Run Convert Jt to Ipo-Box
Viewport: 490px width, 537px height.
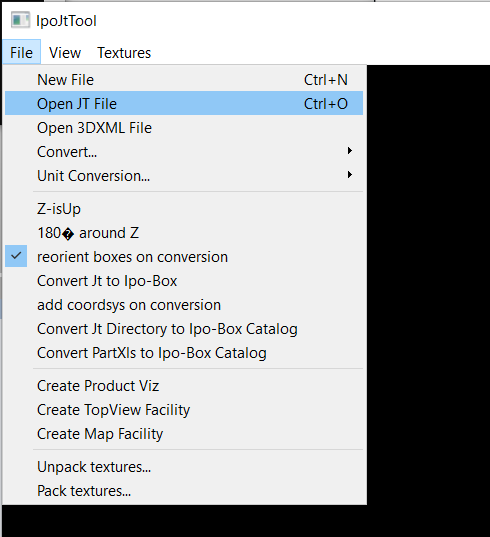184,280
